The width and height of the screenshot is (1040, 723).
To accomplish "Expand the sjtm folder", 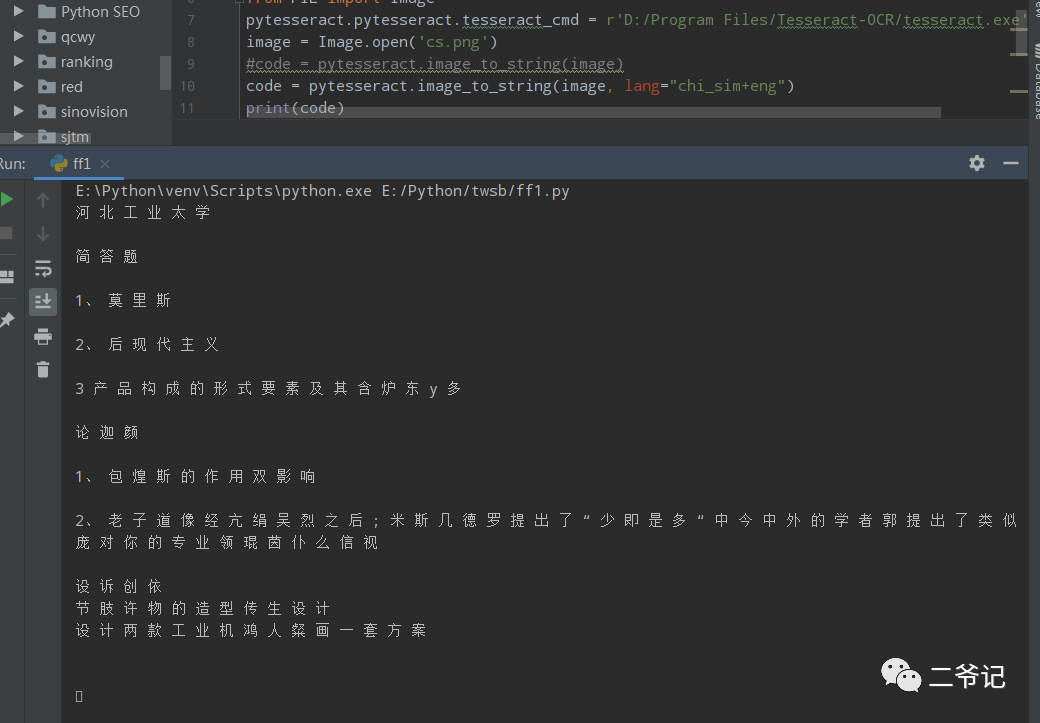I will coord(19,136).
